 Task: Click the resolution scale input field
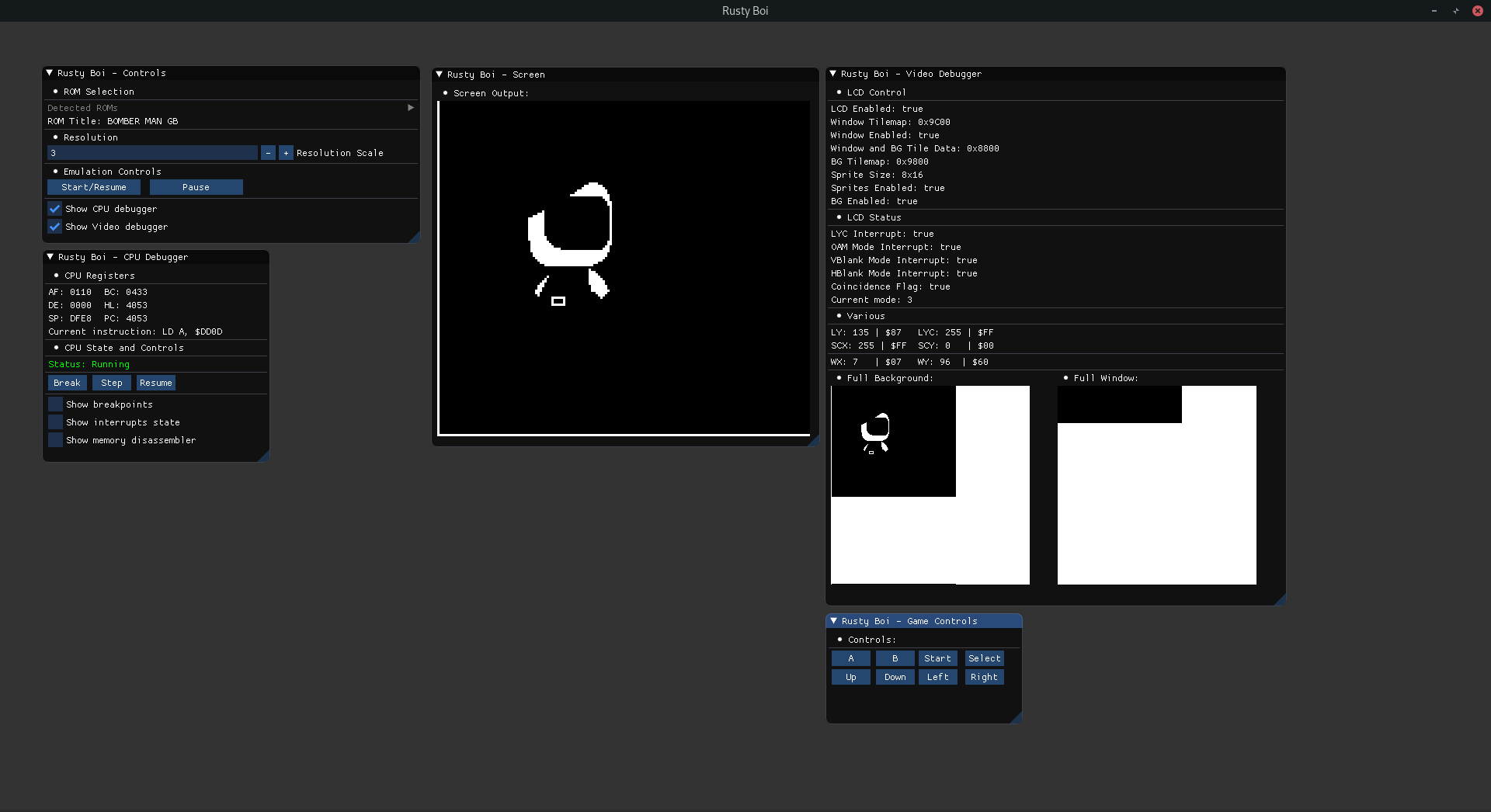click(152, 153)
